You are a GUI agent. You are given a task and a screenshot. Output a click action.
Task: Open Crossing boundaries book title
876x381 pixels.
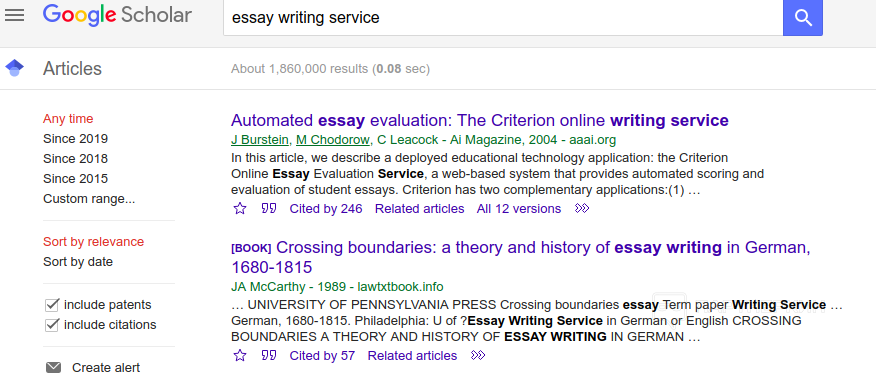pos(521,257)
